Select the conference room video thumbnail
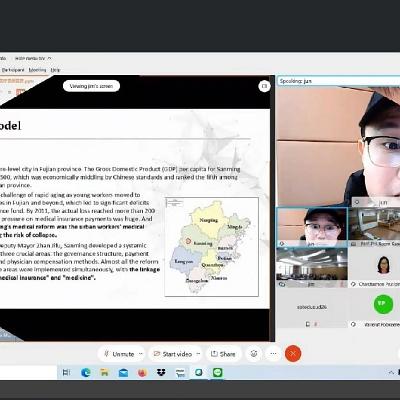The height and width of the screenshot is (400, 400). pyautogui.click(x=374, y=227)
